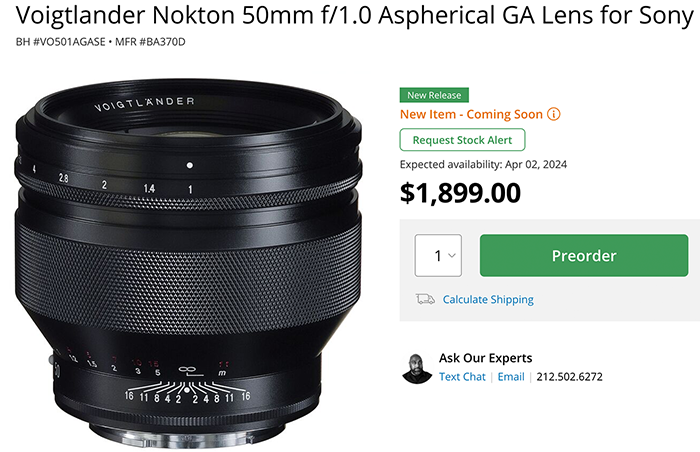This screenshot has height=452, width=700.
Task: Click the MFR #BA370D number
Action: (x=150, y=42)
